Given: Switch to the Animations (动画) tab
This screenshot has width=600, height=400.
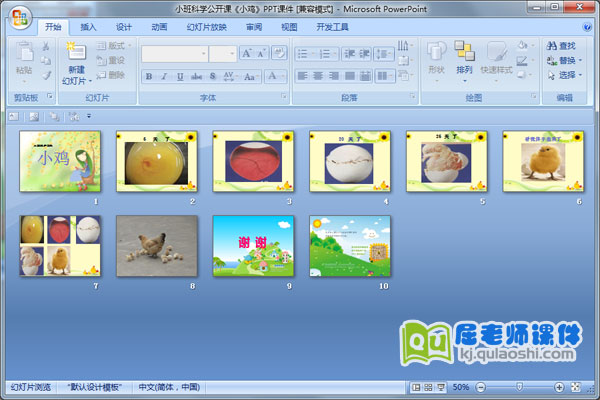Looking at the screenshot, I should 159,27.
